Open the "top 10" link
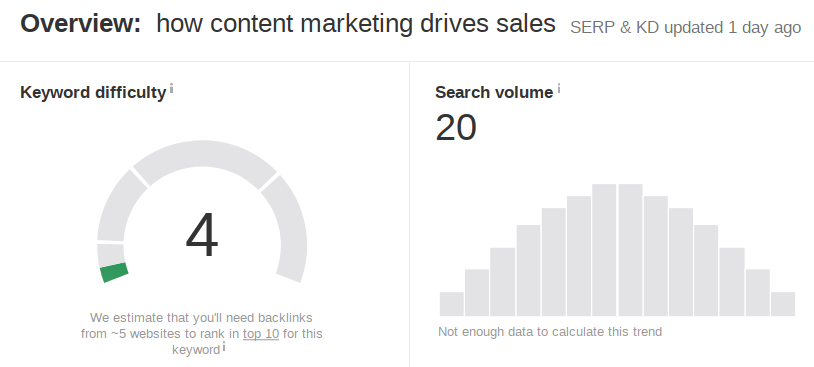814x367 pixels. pyautogui.click(x=261, y=333)
